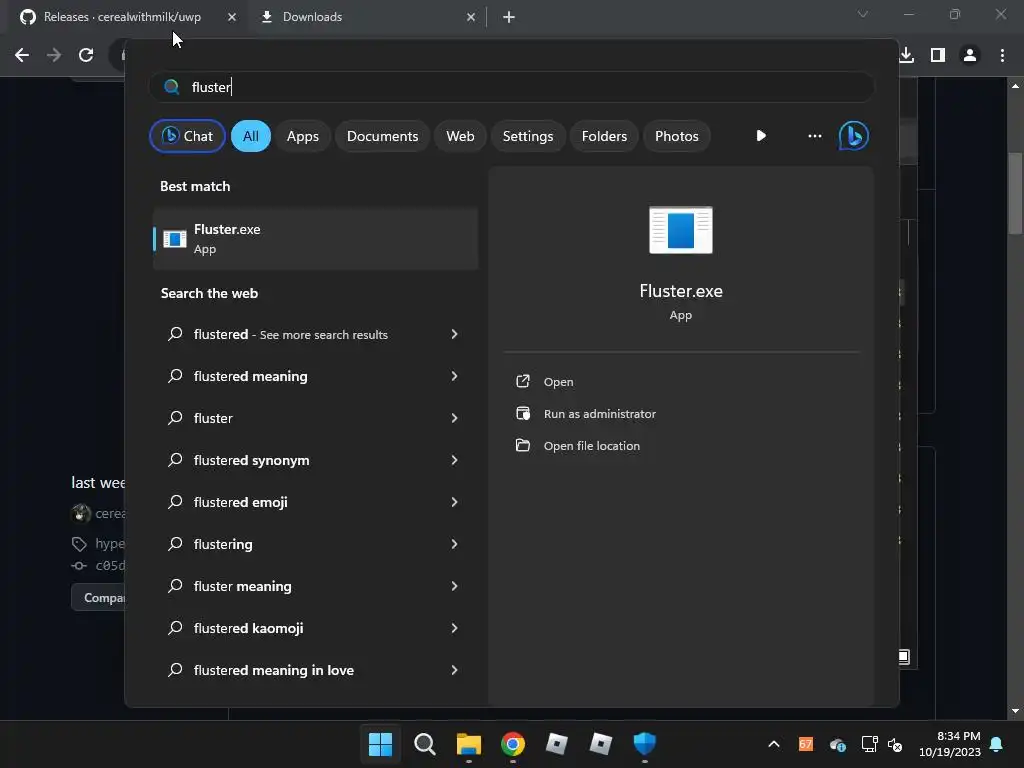The height and width of the screenshot is (768, 1024).
Task: Click the Run as administrator shield icon
Action: click(x=522, y=413)
